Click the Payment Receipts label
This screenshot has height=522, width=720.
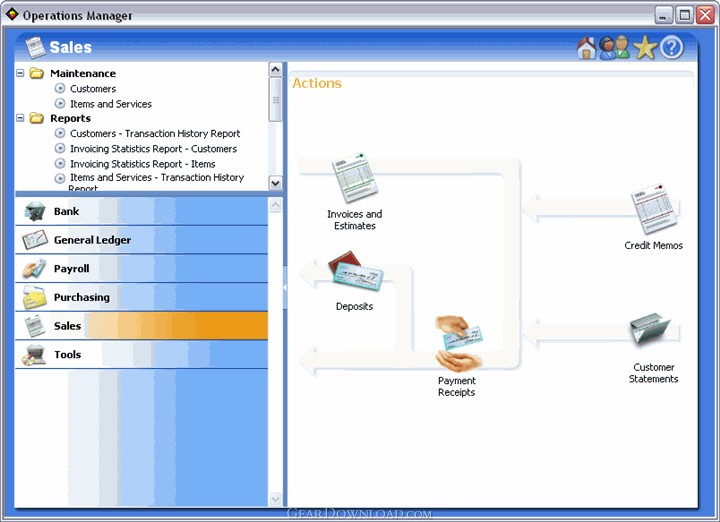[x=456, y=387]
